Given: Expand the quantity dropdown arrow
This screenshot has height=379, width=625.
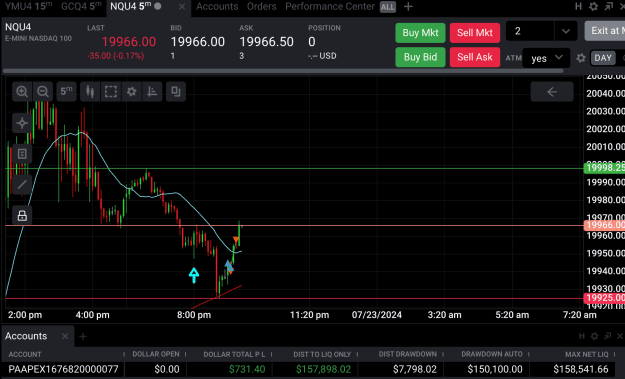Looking at the screenshot, I should click(x=565, y=31).
